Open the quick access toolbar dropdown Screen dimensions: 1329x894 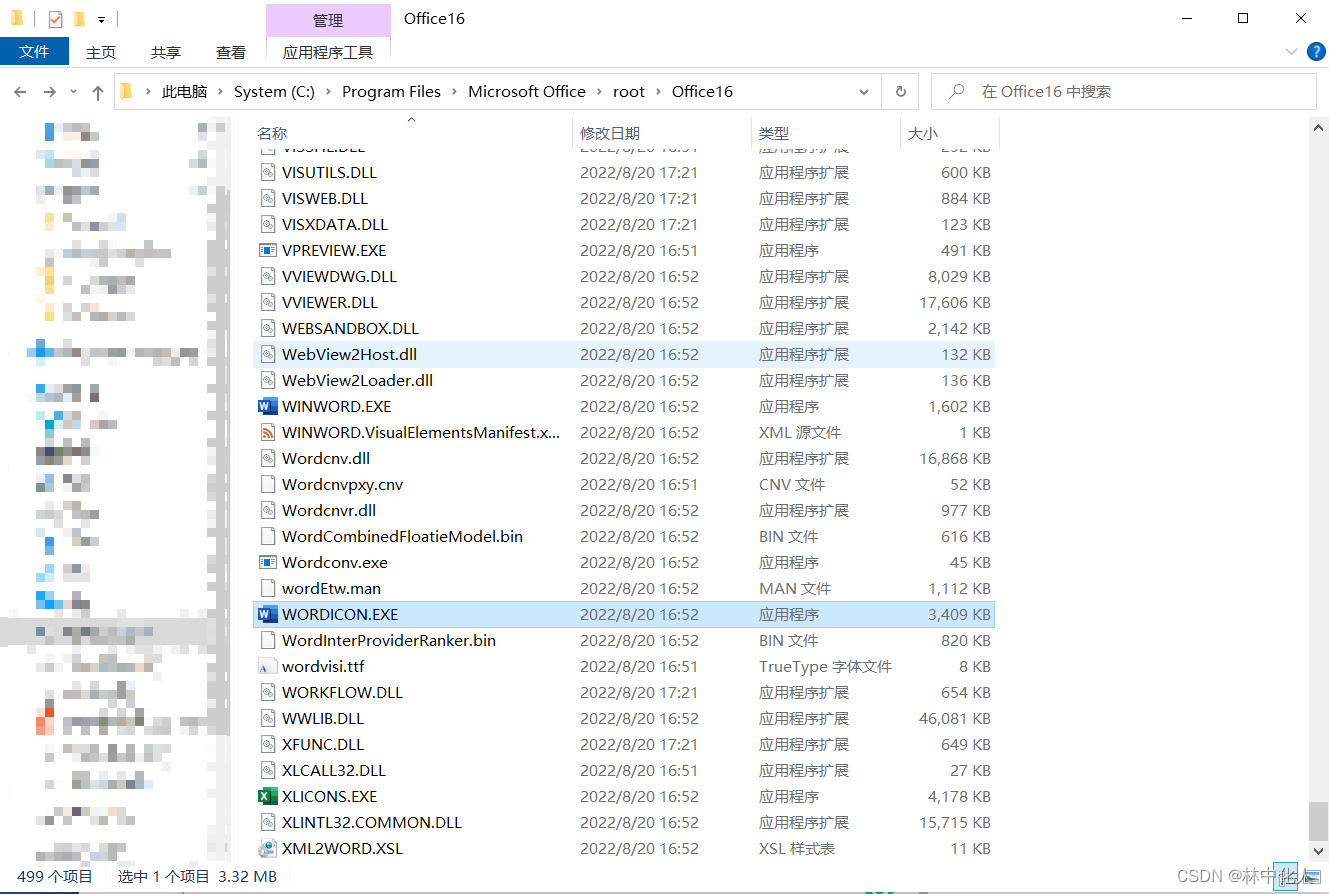(x=101, y=19)
